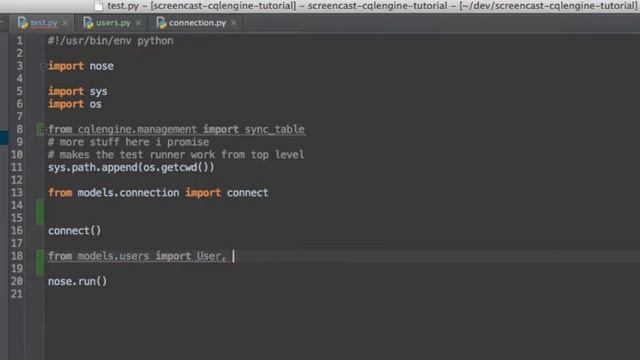Click 'sync_table' in the cqlengine import line
This screenshot has width=640, height=360.
tap(275, 129)
